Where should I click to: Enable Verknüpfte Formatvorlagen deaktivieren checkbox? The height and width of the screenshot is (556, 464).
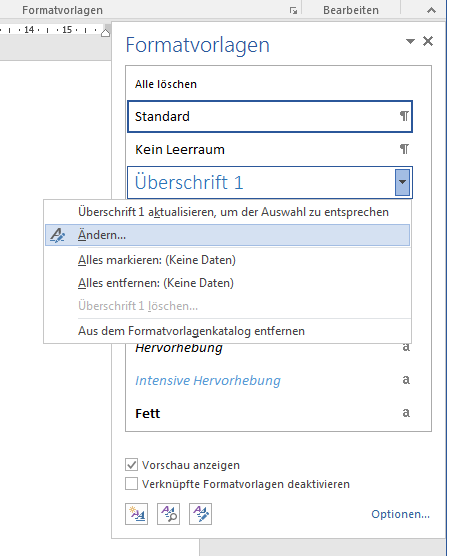[x=132, y=484]
